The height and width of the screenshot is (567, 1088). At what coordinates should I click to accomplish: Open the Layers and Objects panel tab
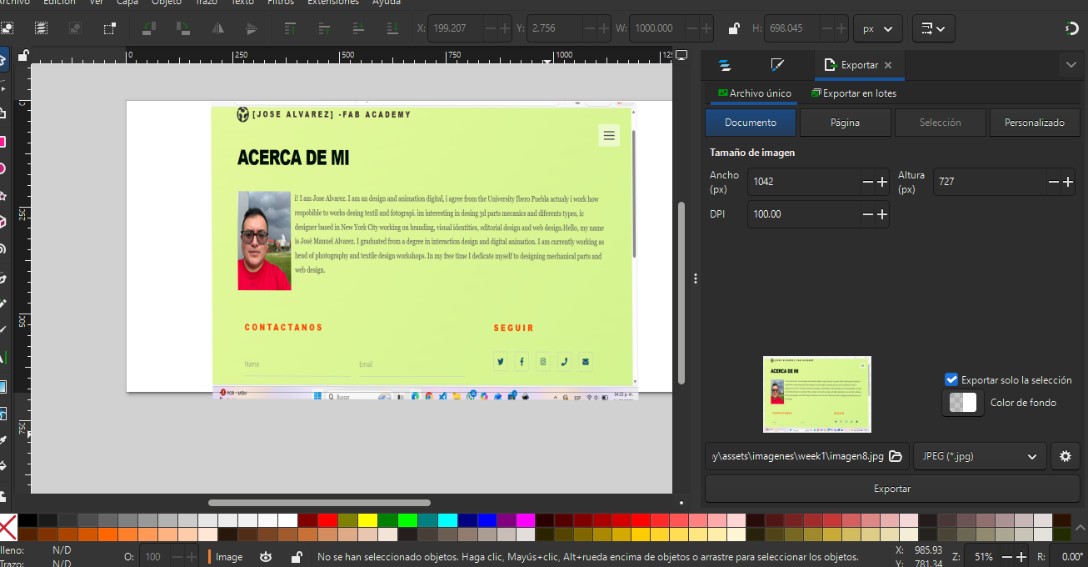click(x=725, y=65)
